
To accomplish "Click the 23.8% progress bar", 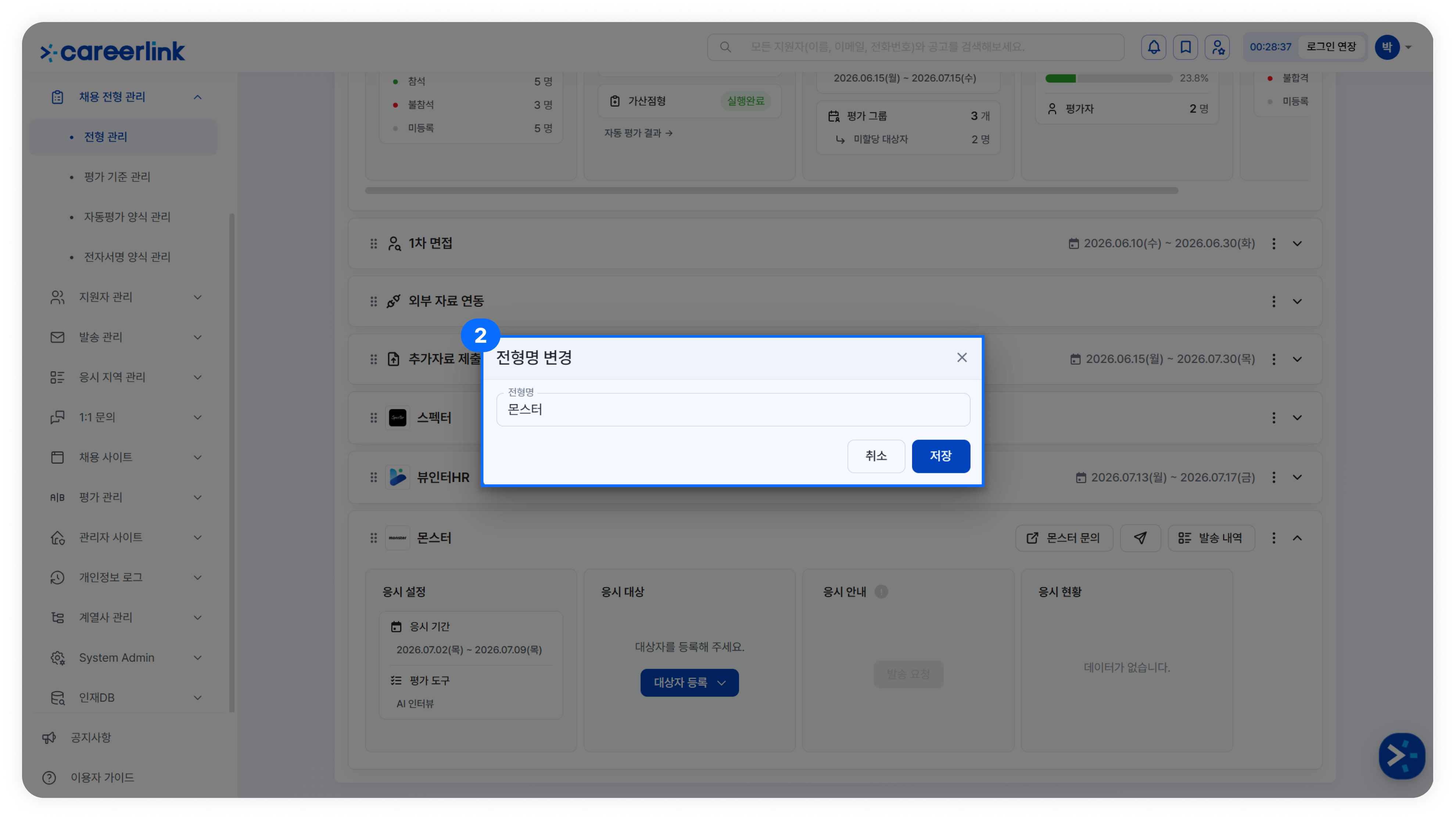I will pos(1108,79).
